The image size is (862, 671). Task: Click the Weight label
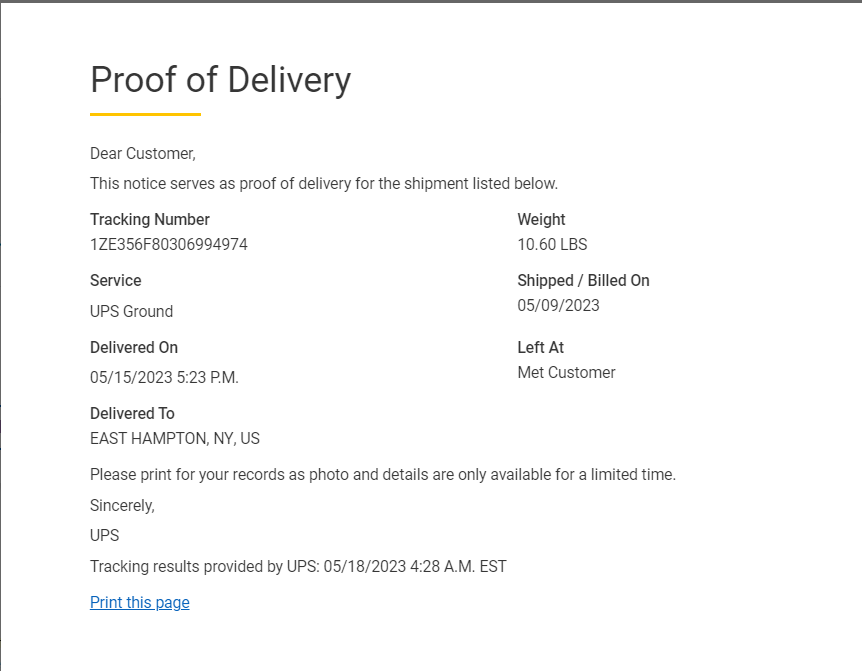point(541,220)
